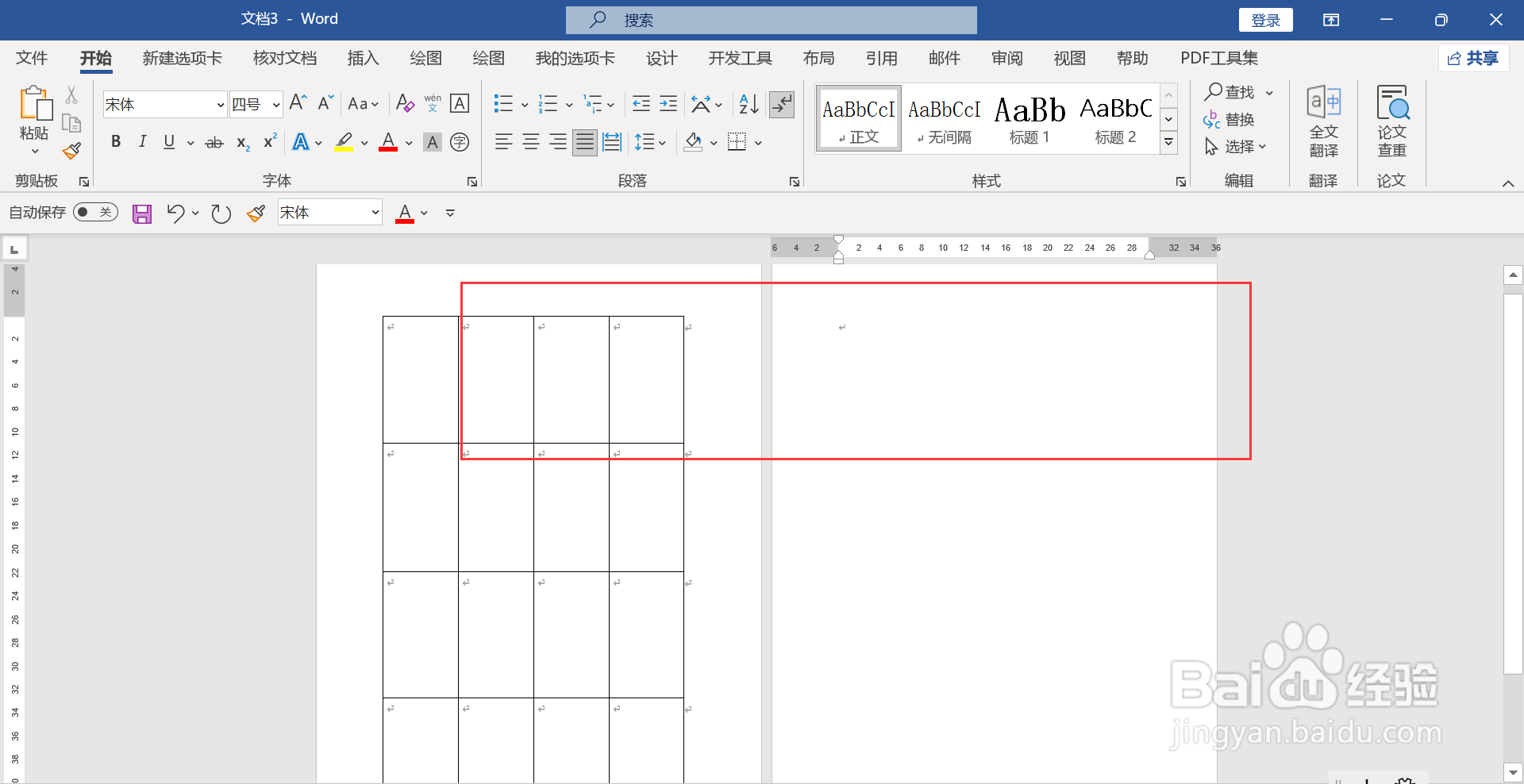This screenshot has width=1524, height=784.
Task: Select the Format Painter in clipboard group
Action: (x=71, y=150)
